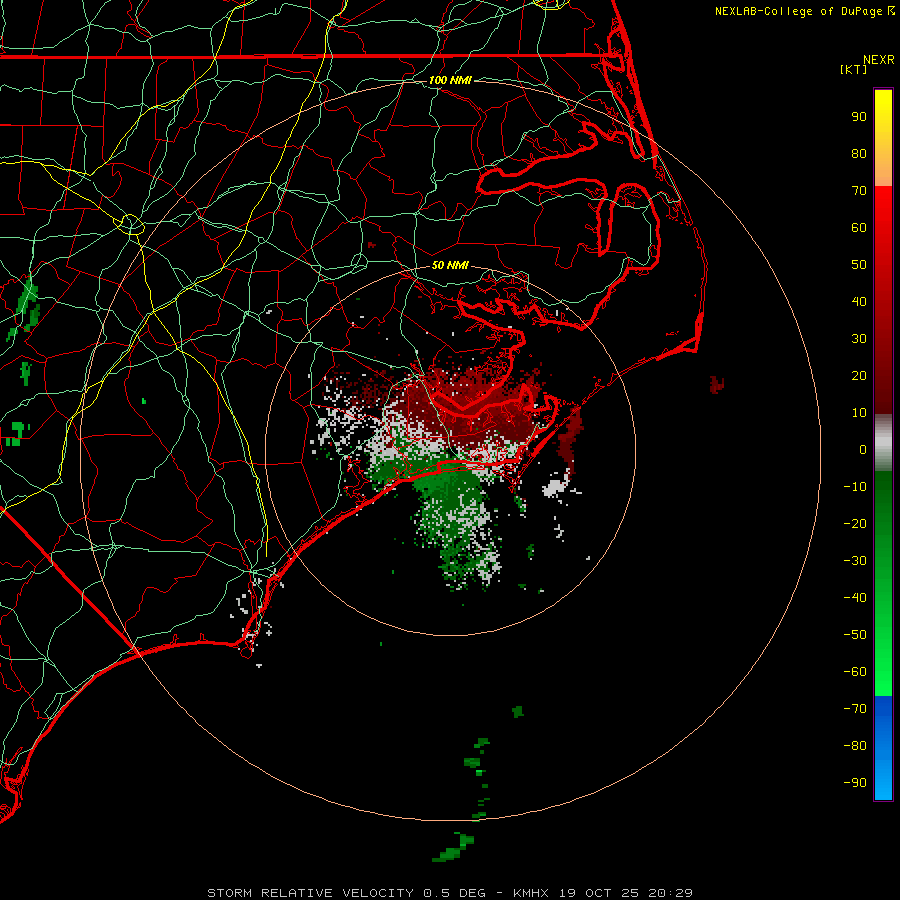Click the green echo cluster at bottom edge
The image size is (900, 900).
point(452,848)
